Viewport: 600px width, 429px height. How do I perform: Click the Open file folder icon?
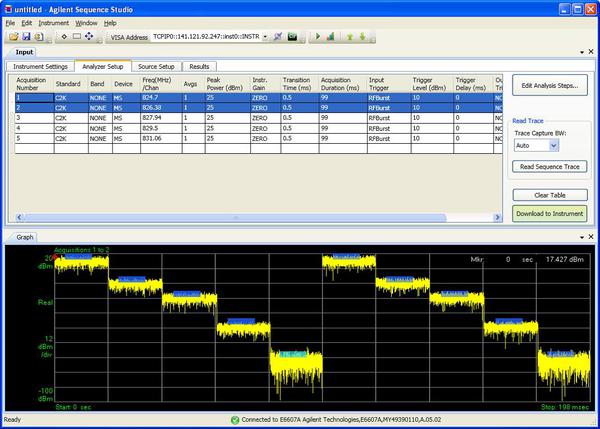[x=14, y=37]
